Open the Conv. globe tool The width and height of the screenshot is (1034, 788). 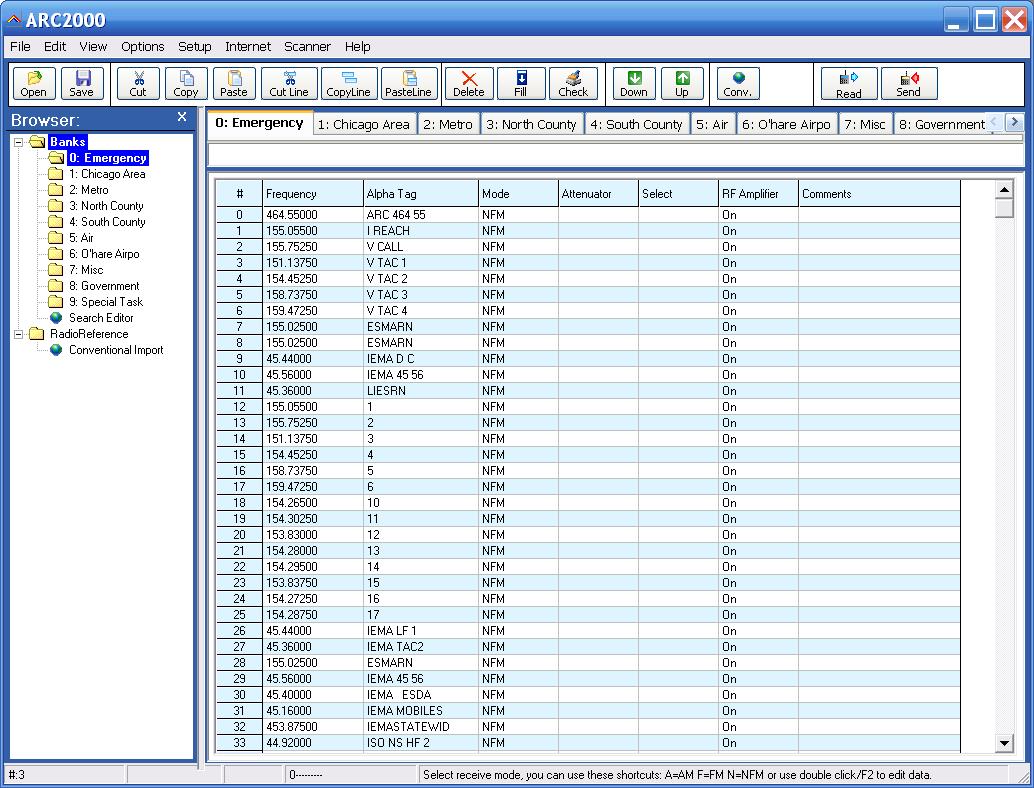pos(738,83)
